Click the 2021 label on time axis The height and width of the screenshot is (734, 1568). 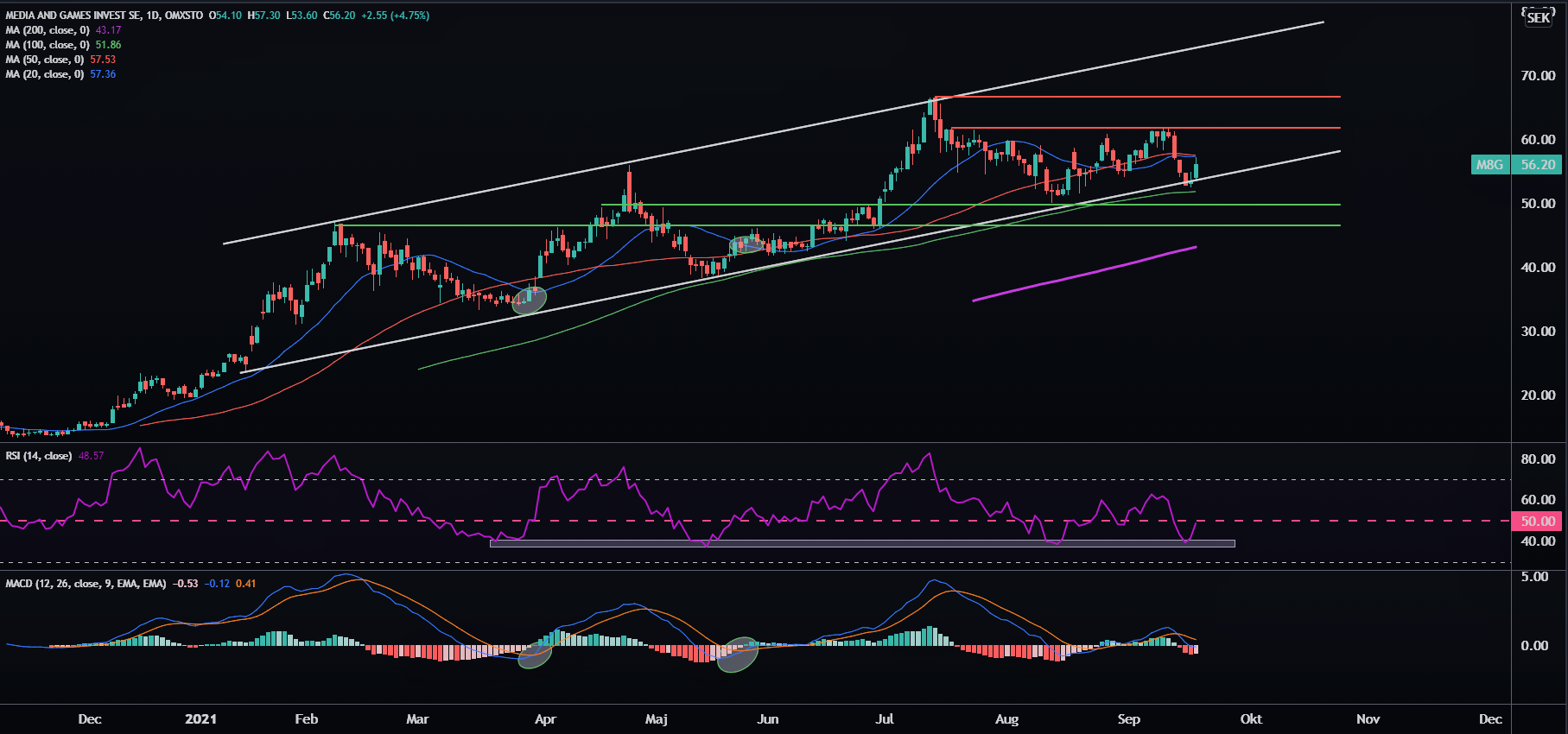(201, 718)
